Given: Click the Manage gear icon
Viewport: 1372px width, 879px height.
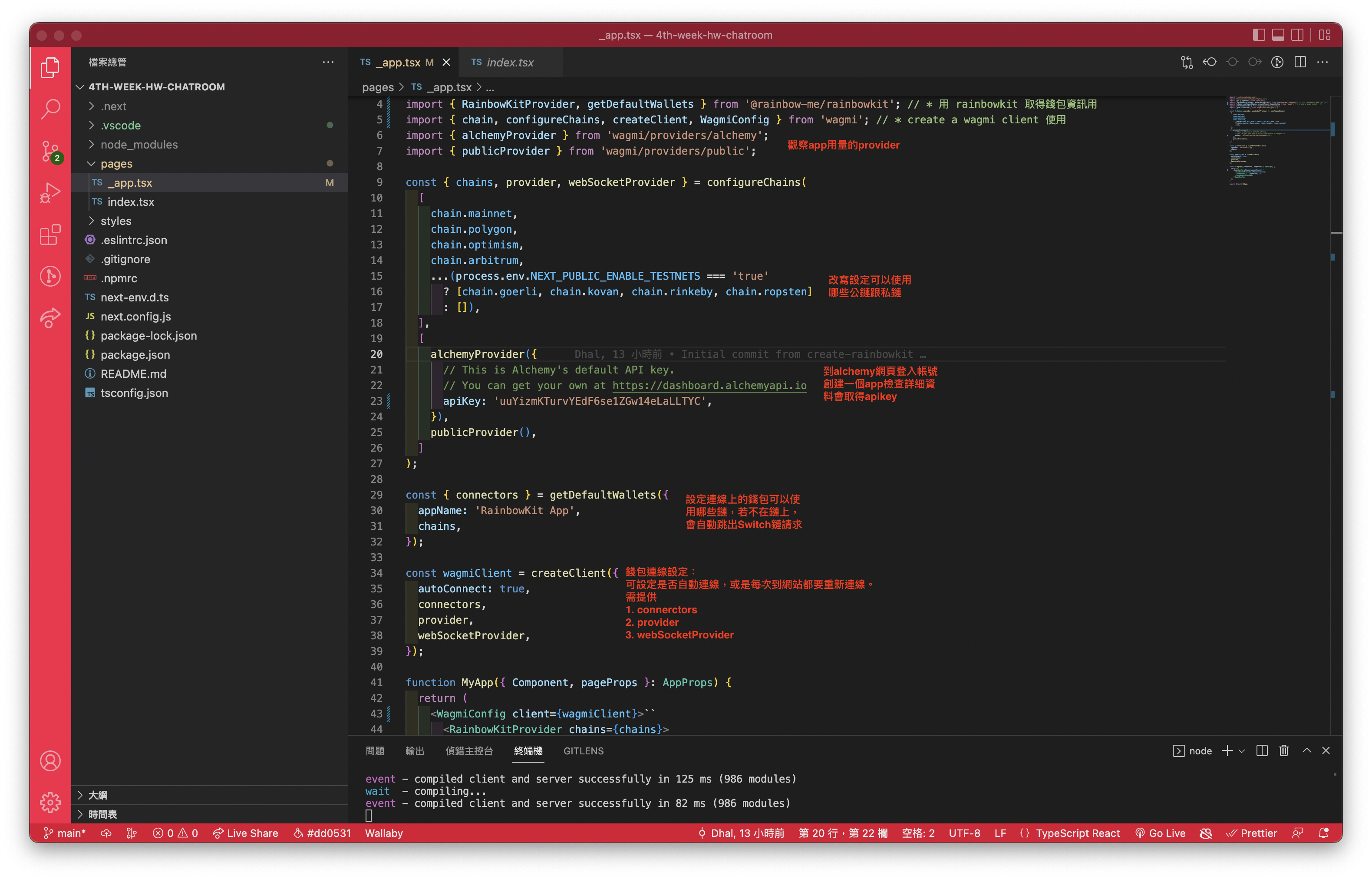Looking at the screenshot, I should (x=50, y=802).
